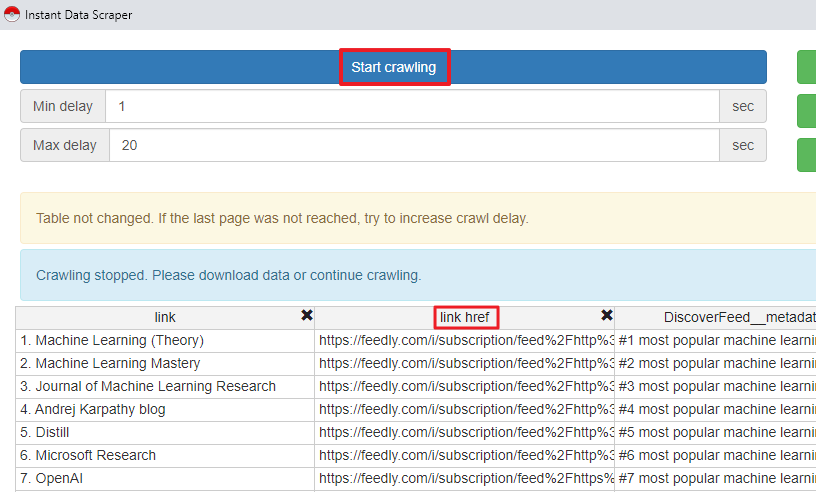The image size is (816, 492).
Task: Select the '6. Microsoft Research' cell
Action: 165,455
